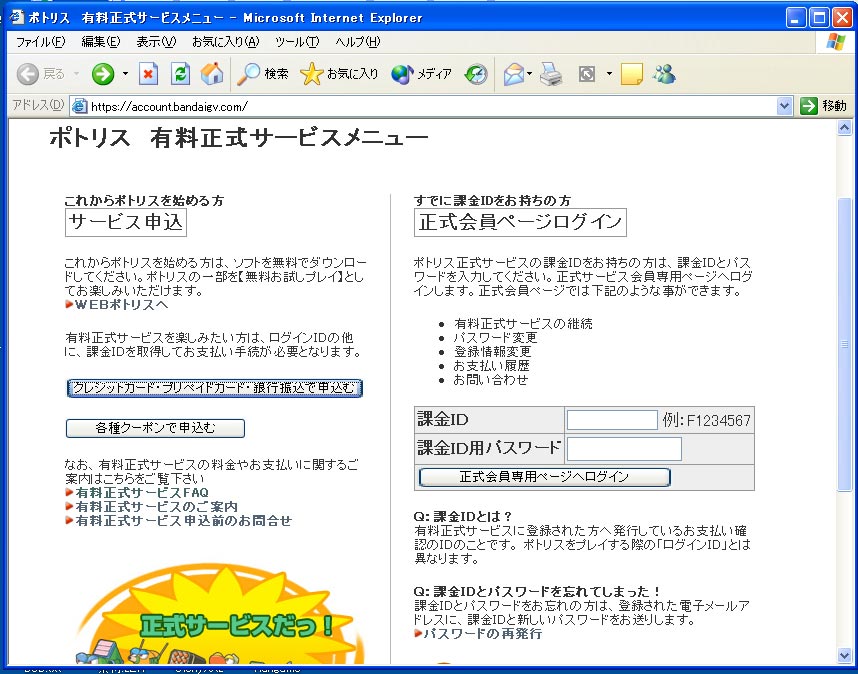This screenshot has height=674, width=858.
Task: Open Search (検索) with magnifier icon
Action: pos(263,74)
